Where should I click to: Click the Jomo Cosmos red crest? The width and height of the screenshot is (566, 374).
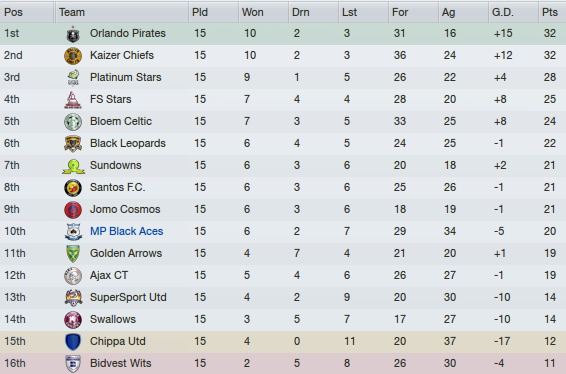coord(73,210)
